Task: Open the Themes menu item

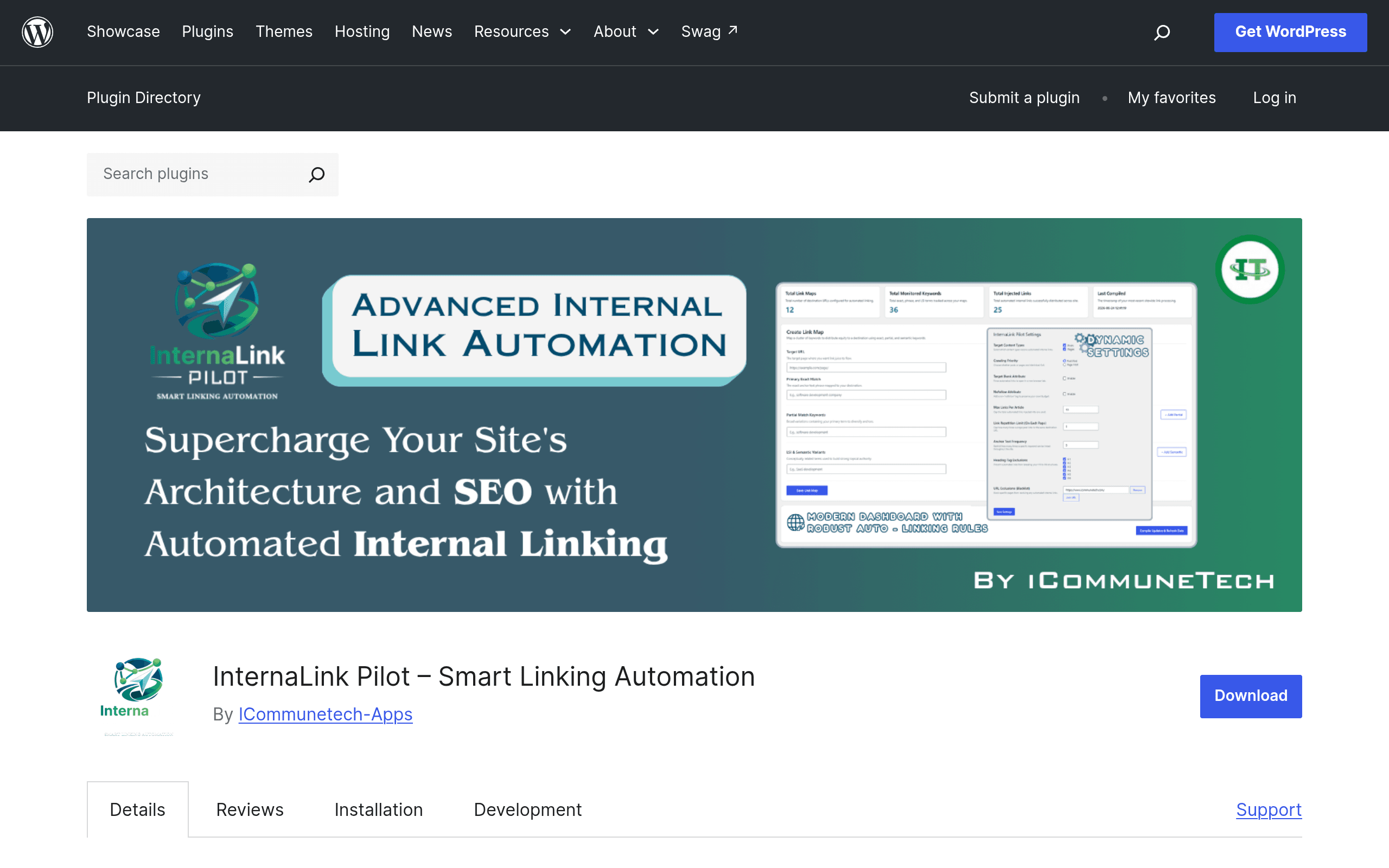Action: click(284, 31)
